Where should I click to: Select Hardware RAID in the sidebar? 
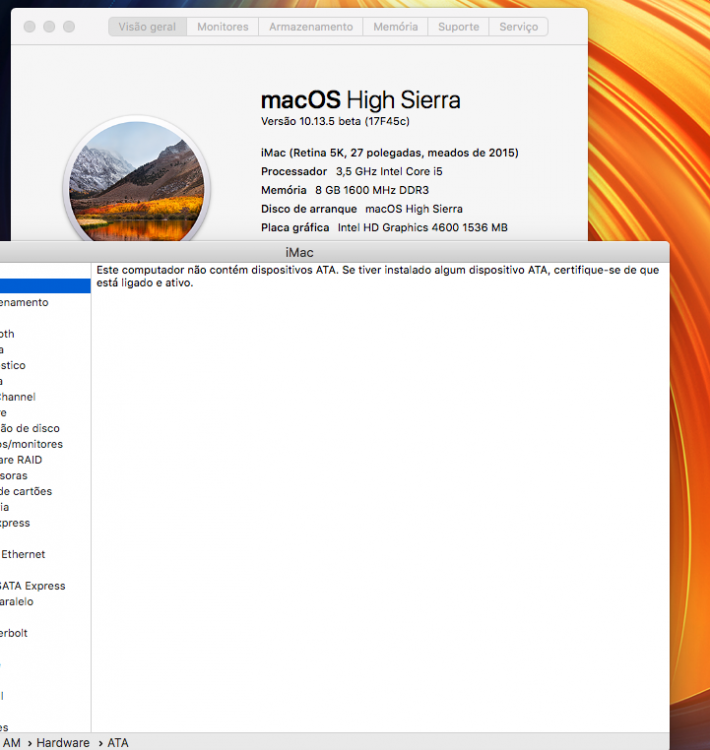[x=21, y=460]
